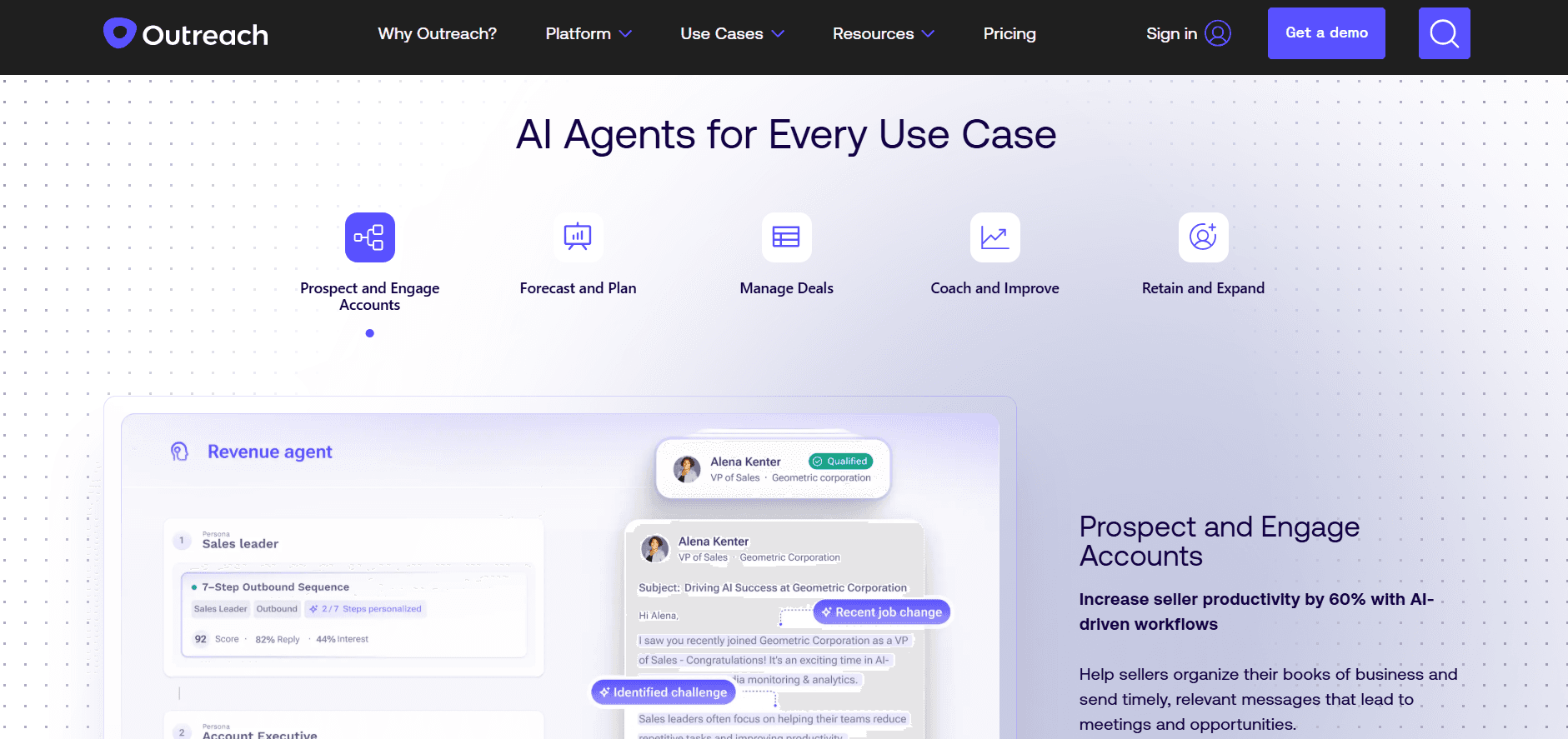Click the Identified challenge tag

click(664, 692)
